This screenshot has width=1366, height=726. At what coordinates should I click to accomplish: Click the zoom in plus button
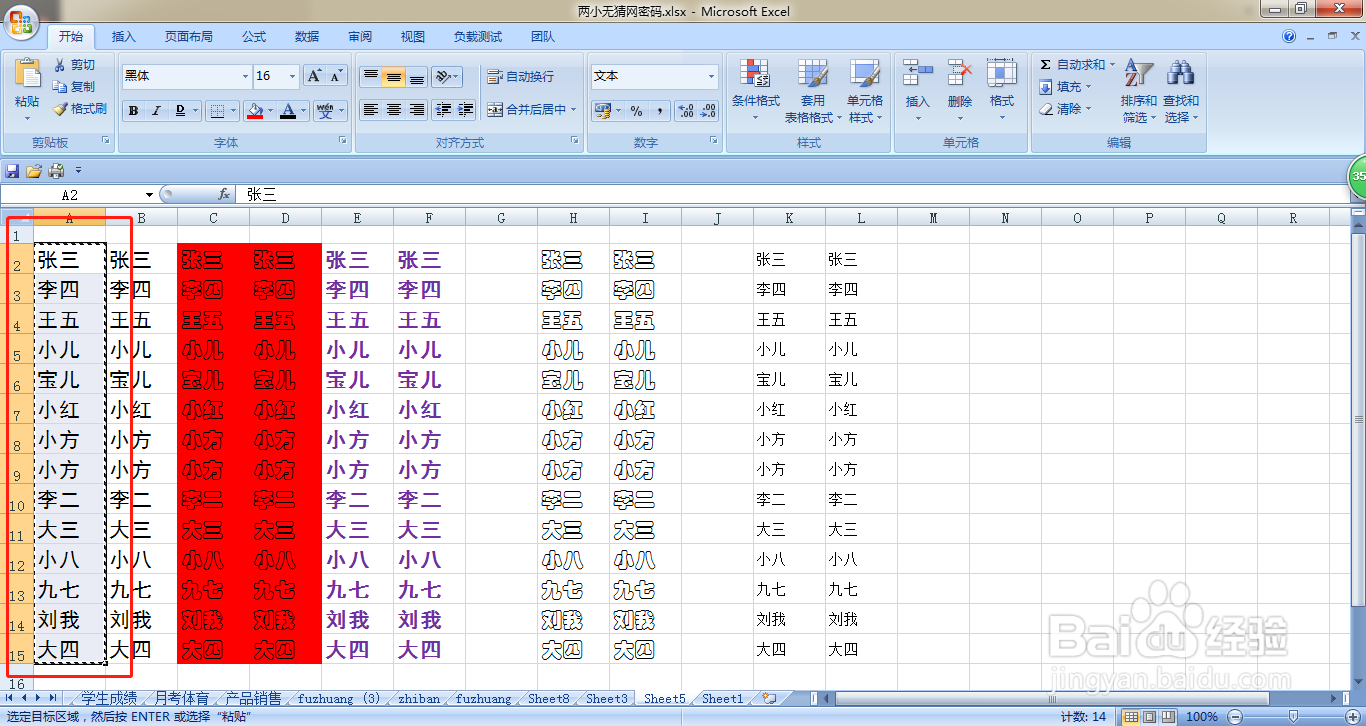(1355, 716)
